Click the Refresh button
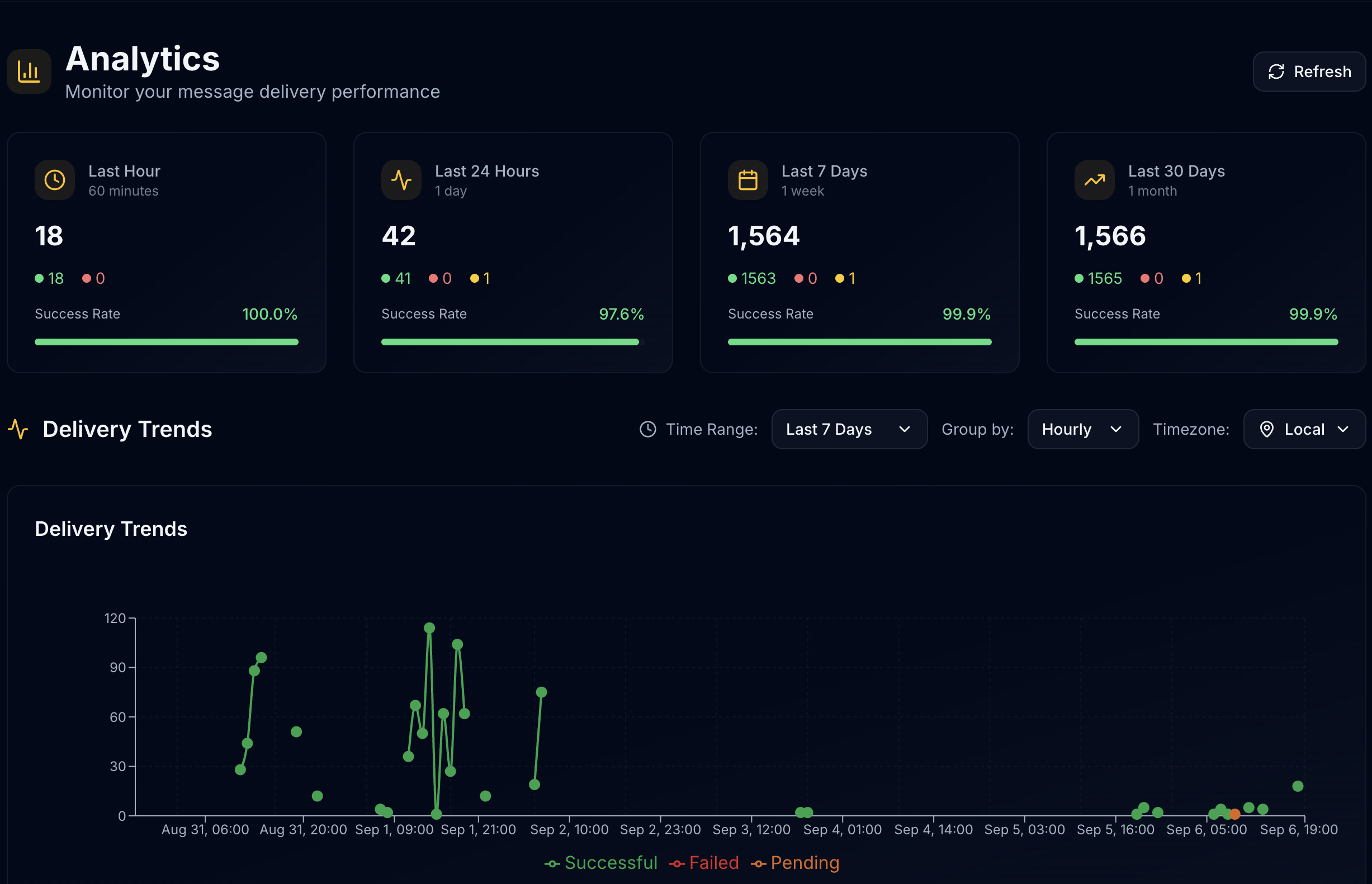This screenshot has width=1372, height=884. tap(1309, 71)
